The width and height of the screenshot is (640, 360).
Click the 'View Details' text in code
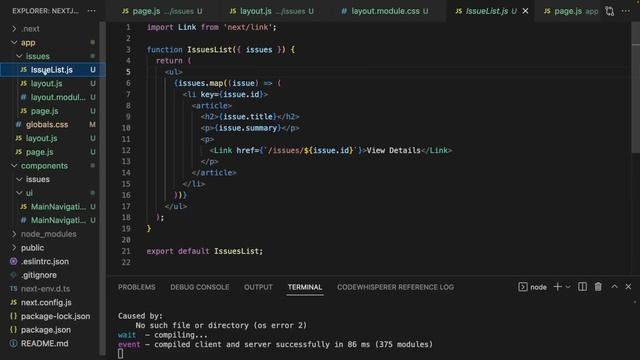coord(393,150)
